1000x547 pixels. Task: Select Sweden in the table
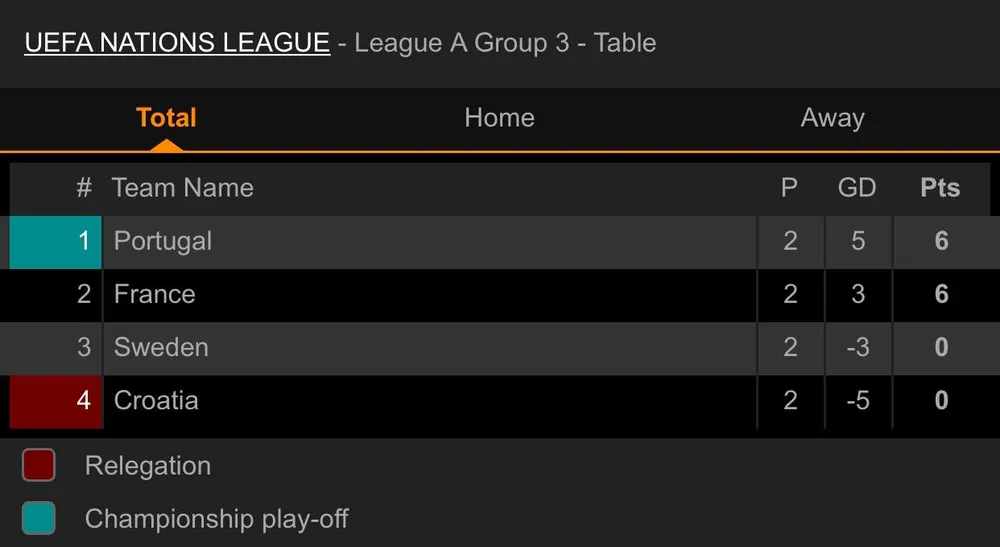tap(161, 347)
